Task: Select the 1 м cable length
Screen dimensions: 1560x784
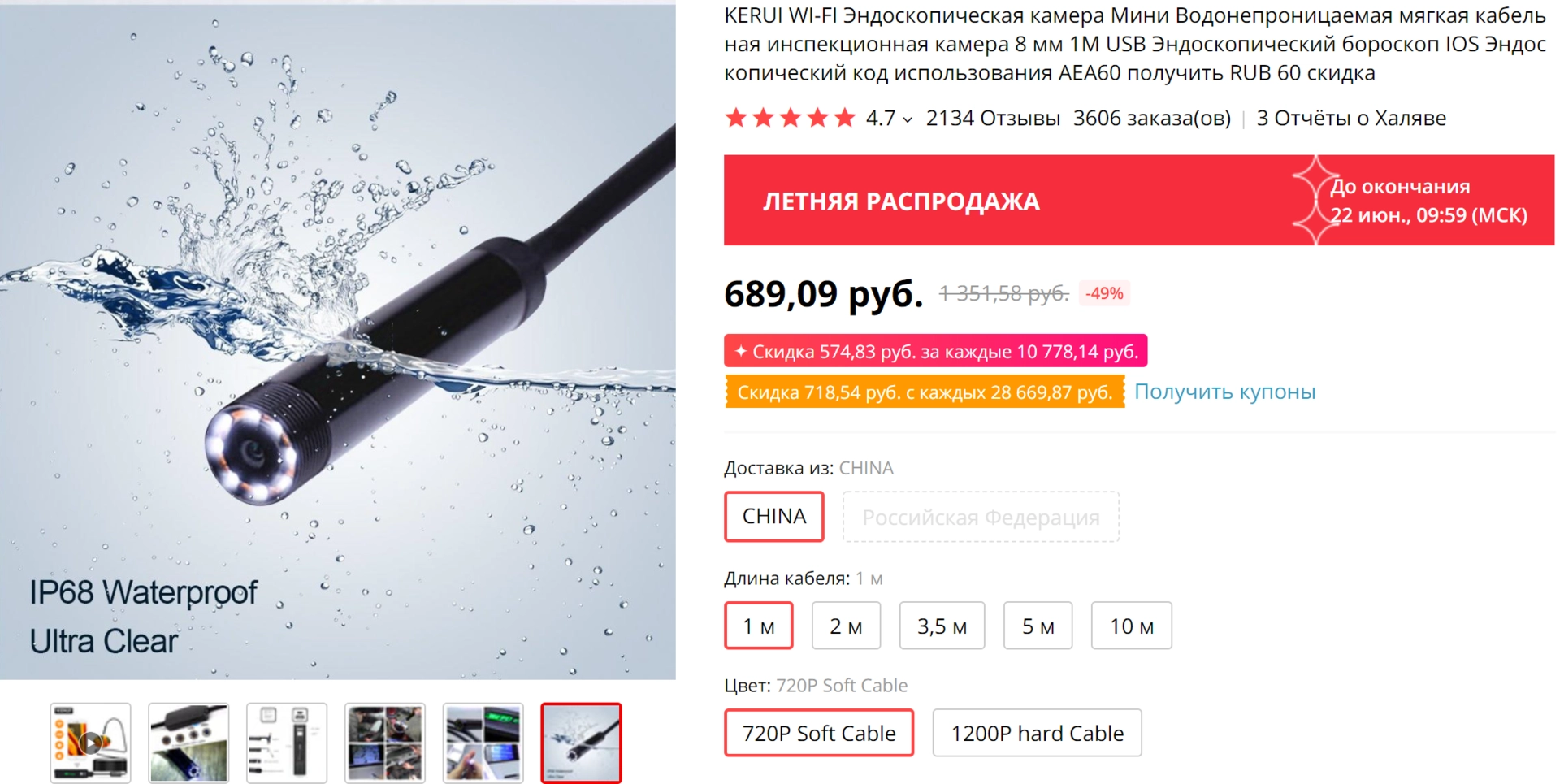Action: tap(759, 626)
